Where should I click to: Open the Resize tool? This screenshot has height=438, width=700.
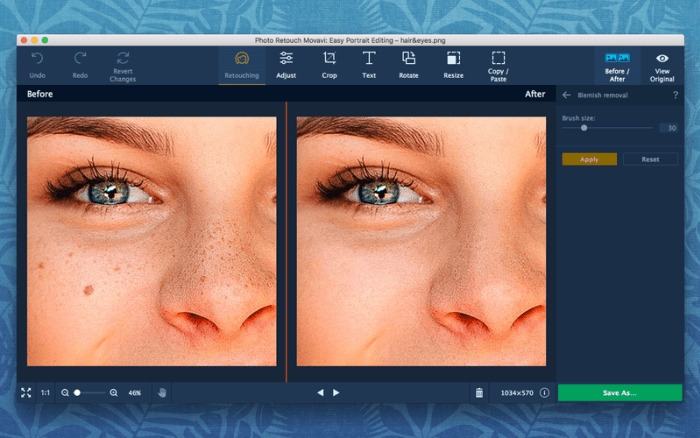[453, 66]
